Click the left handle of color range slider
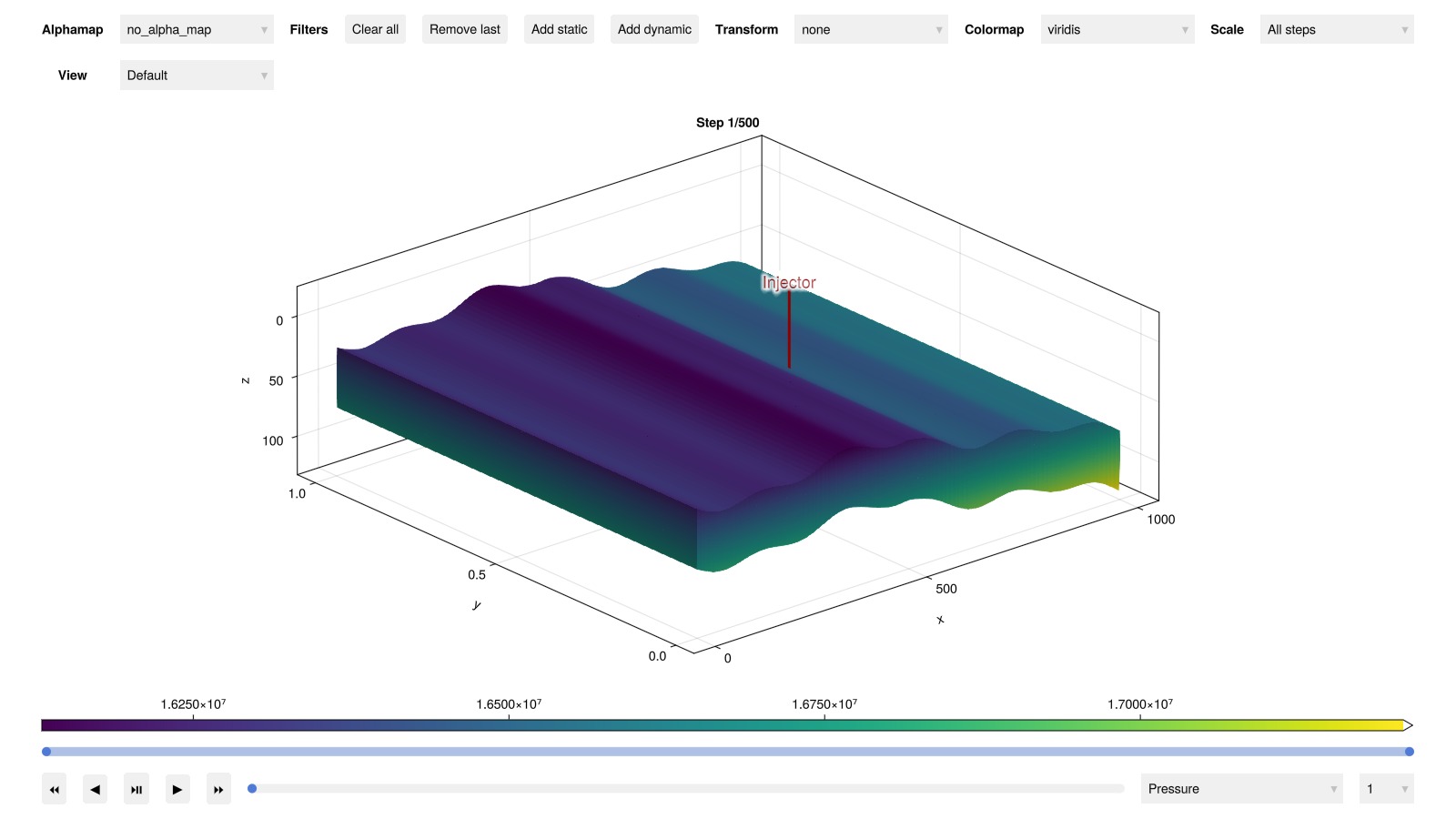The height and width of the screenshot is (819, 1456). (x=46, y=752)
